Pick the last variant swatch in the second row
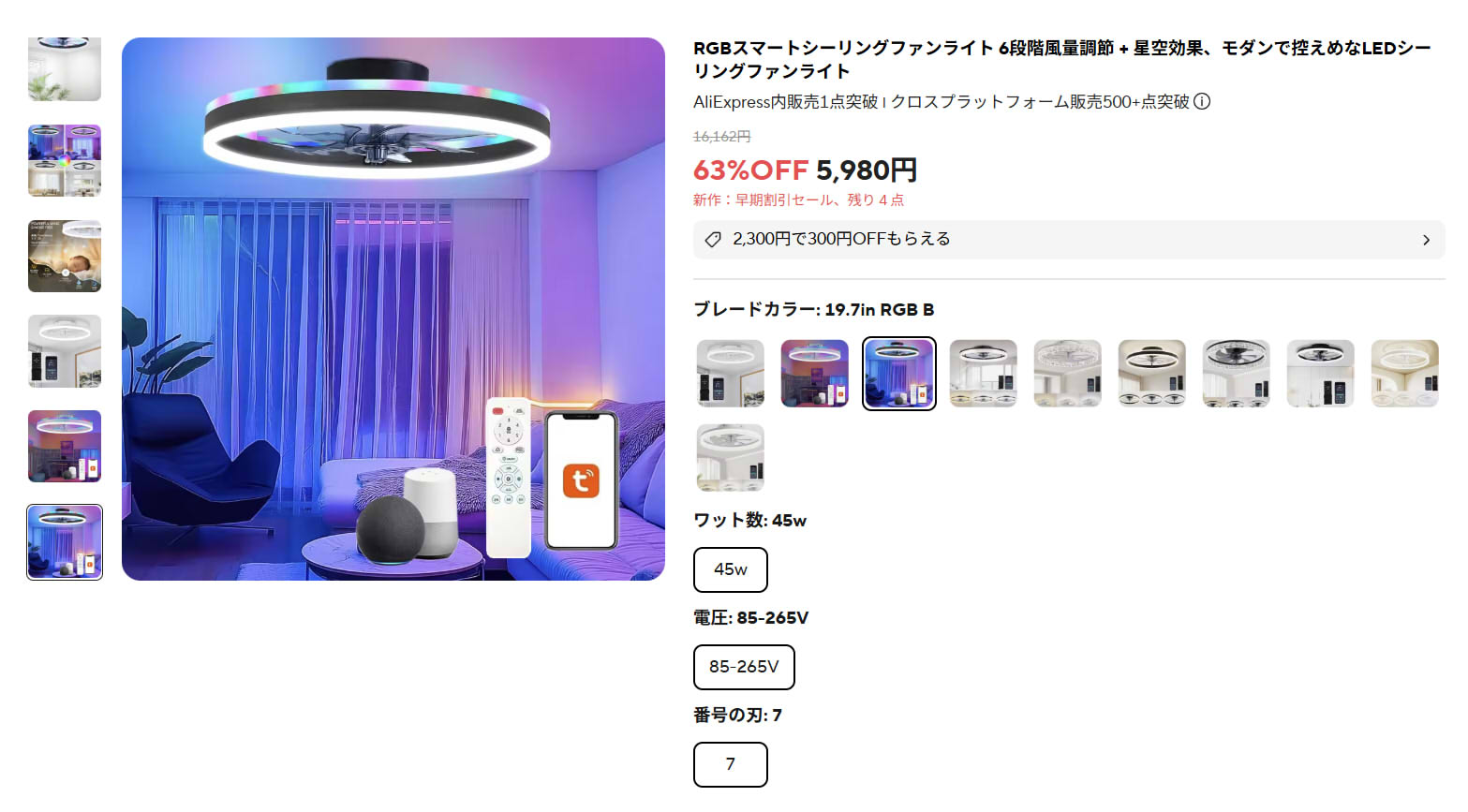Image resolution: width=1468 pixels, height=812 pixels. 731,458
